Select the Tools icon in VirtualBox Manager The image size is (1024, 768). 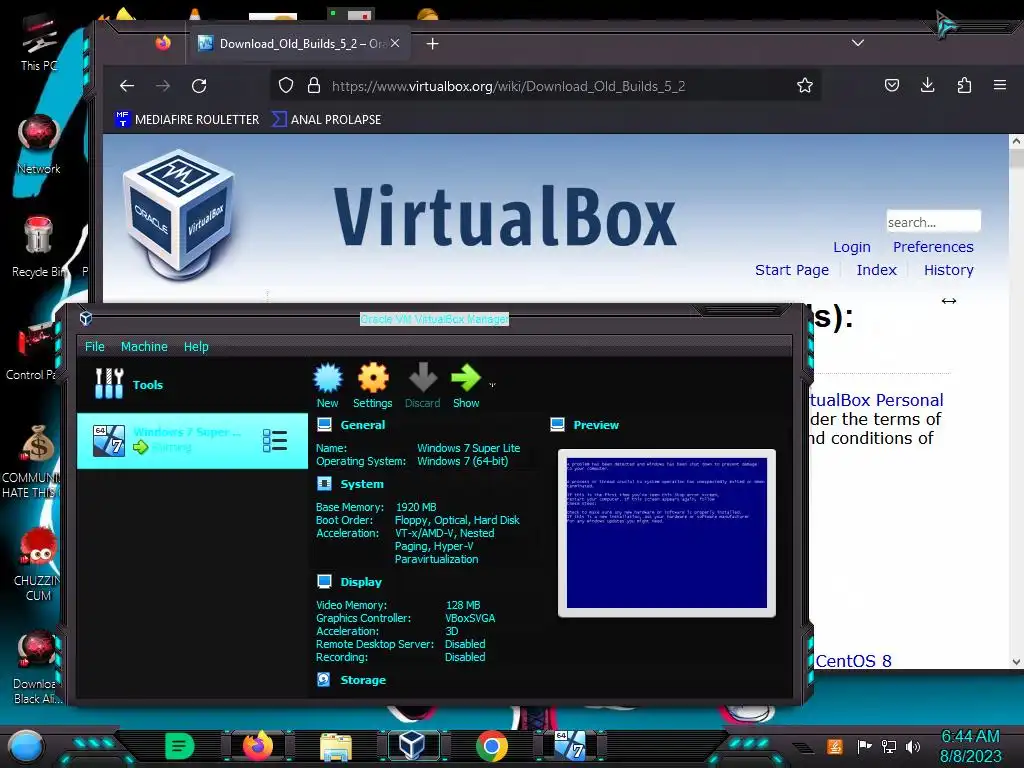pyautogui.click(x=109, y=384)
